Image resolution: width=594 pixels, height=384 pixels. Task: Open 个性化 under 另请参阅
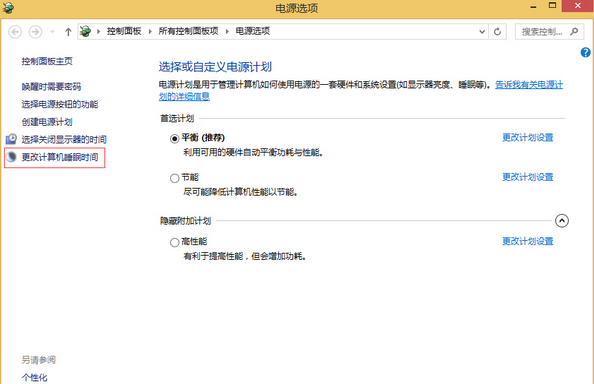click(34, 378)
